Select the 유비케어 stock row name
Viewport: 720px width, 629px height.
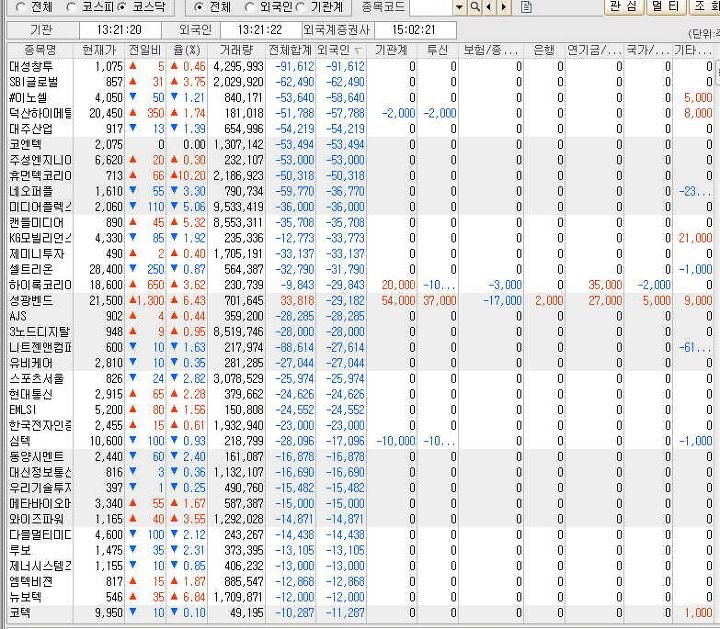click(31, 363)
